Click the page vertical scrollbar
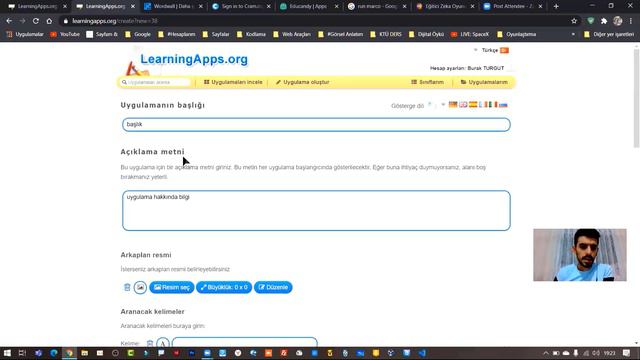The height and width of the screenshot is (360, 640). click(636, 98)
